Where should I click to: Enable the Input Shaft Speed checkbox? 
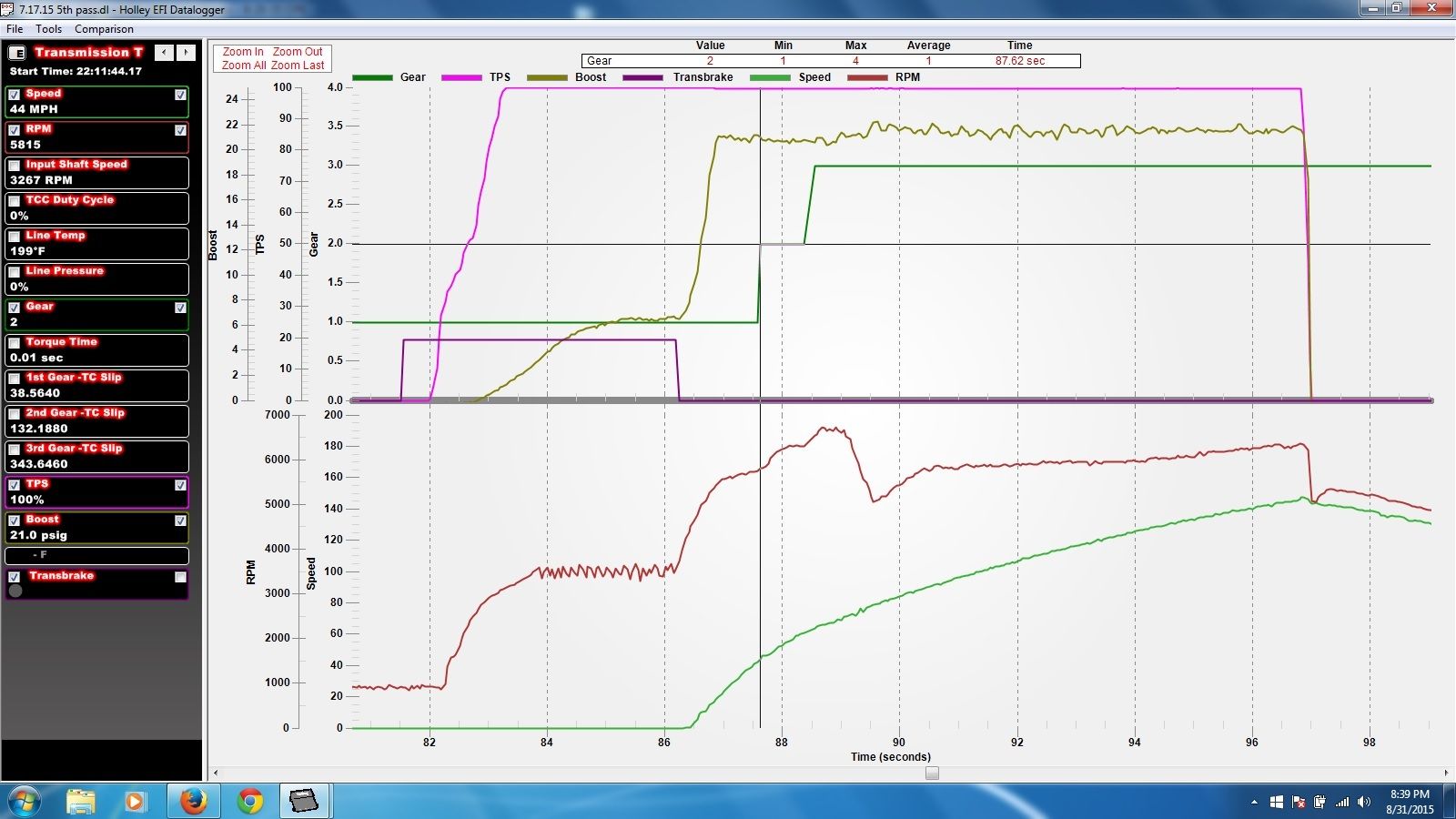15,166
